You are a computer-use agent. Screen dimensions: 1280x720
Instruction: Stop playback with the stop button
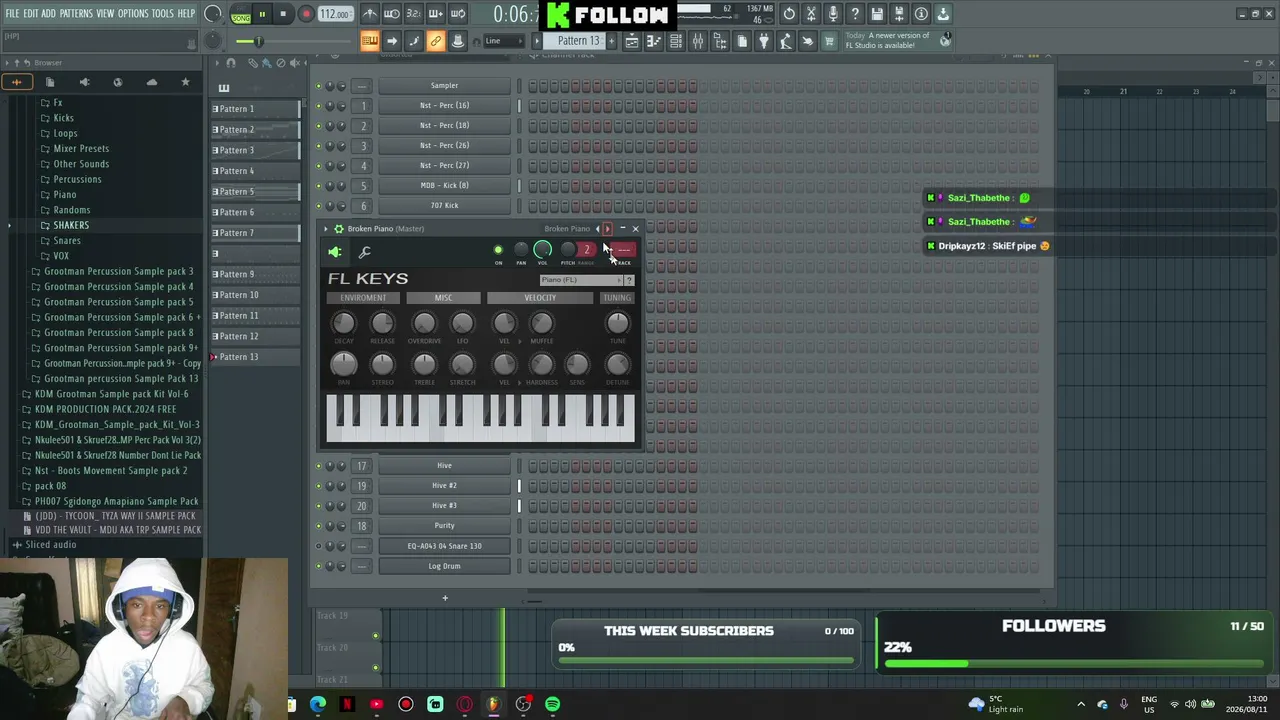pyautogui.click(x=283, y=14)
